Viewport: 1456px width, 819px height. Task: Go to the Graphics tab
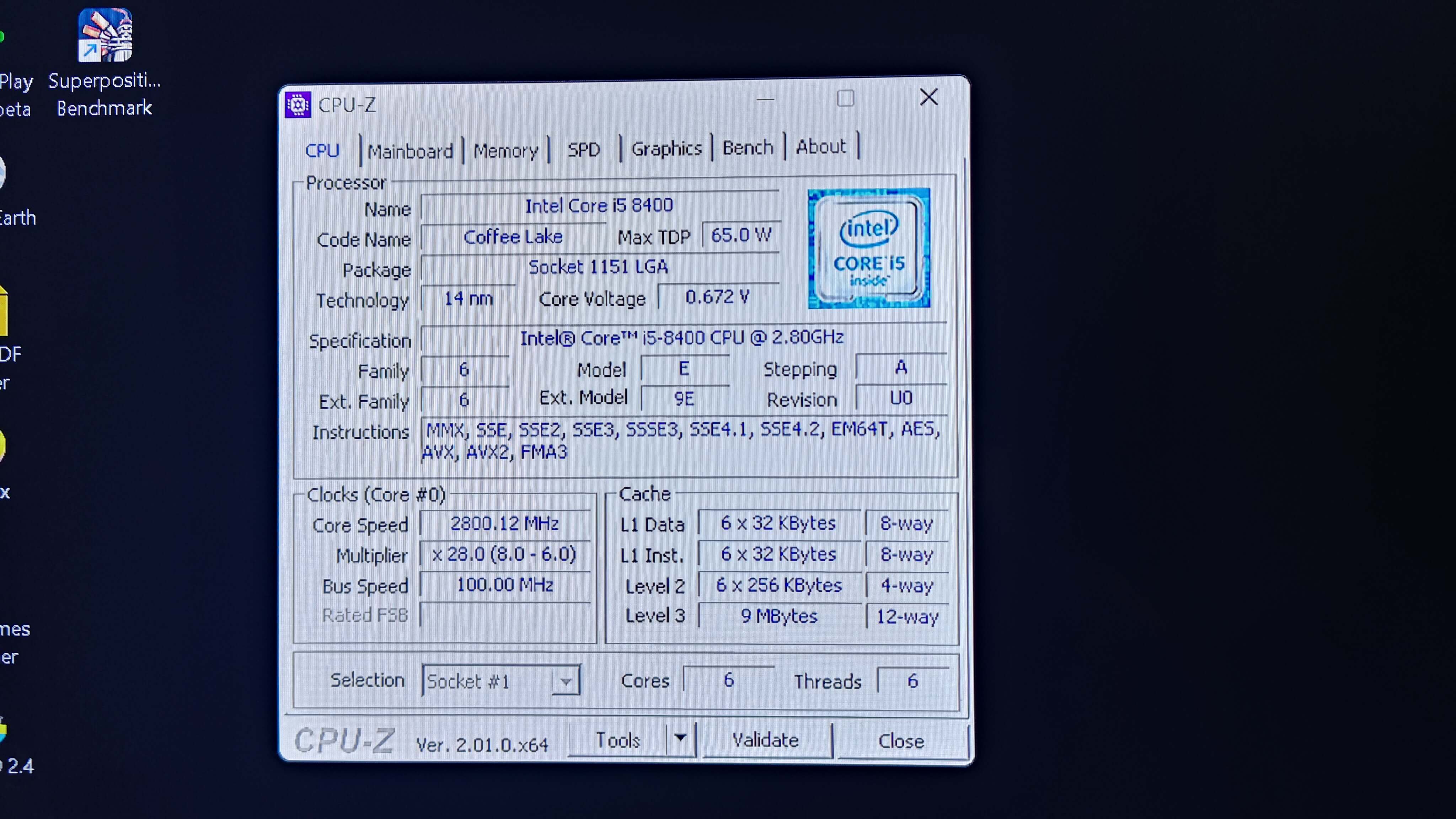[x=667, y=148]
